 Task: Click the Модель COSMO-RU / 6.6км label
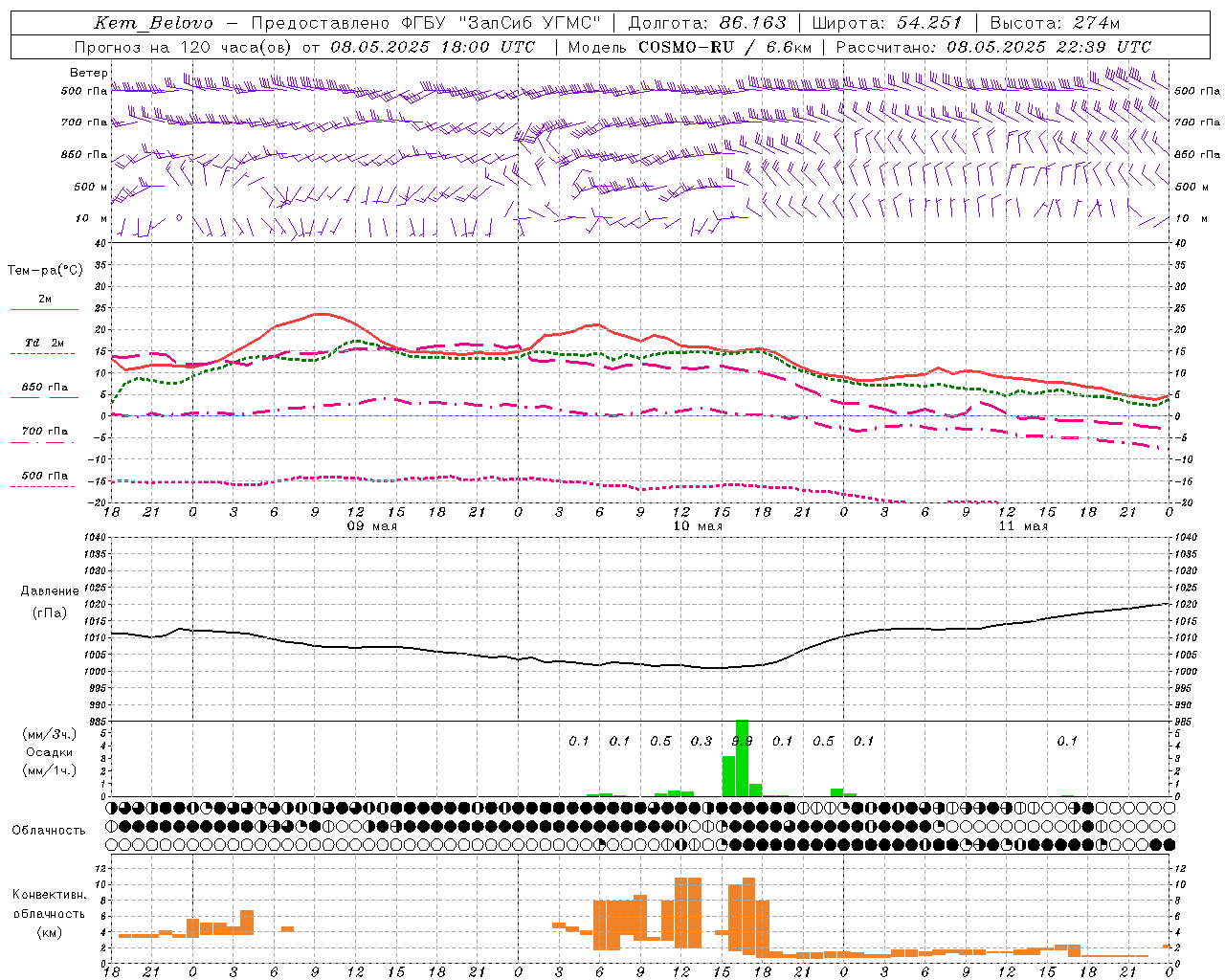[690, 47]
